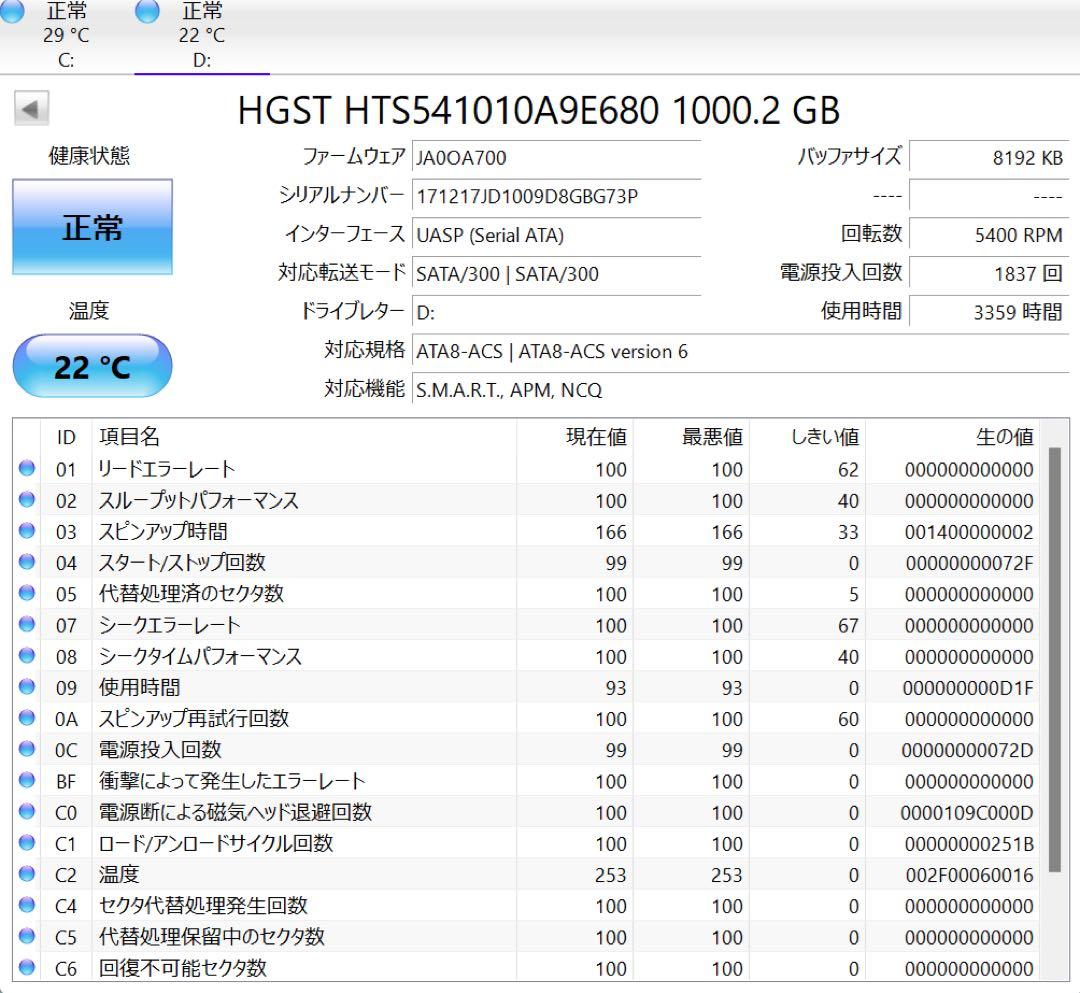The height and width of the screenshot is (993, 1080).
Task: Select the シークタイムパフォーマンス row
Action: tap(526, 656)
